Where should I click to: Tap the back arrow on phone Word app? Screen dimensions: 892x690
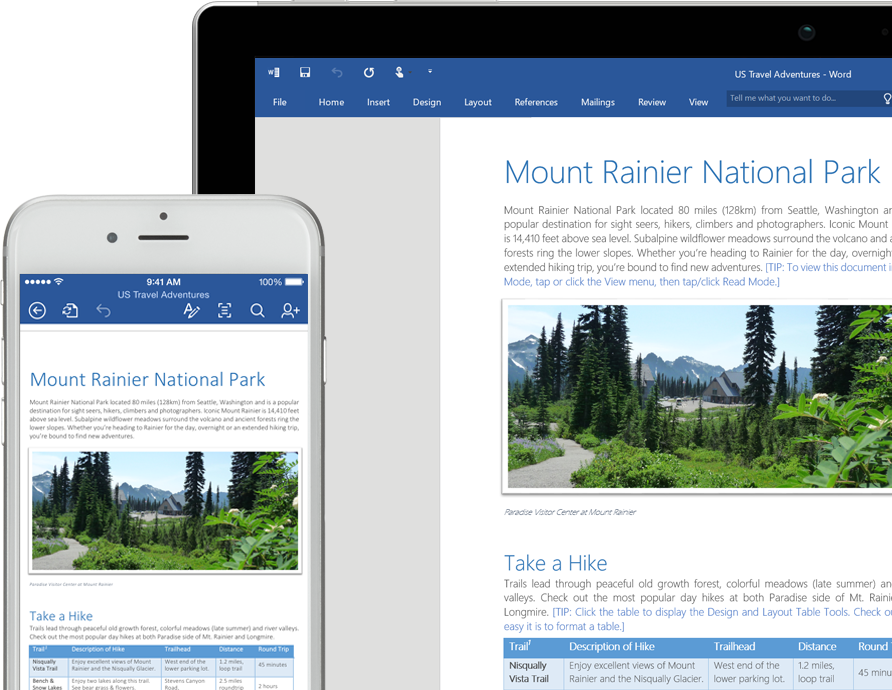(37, 311)
